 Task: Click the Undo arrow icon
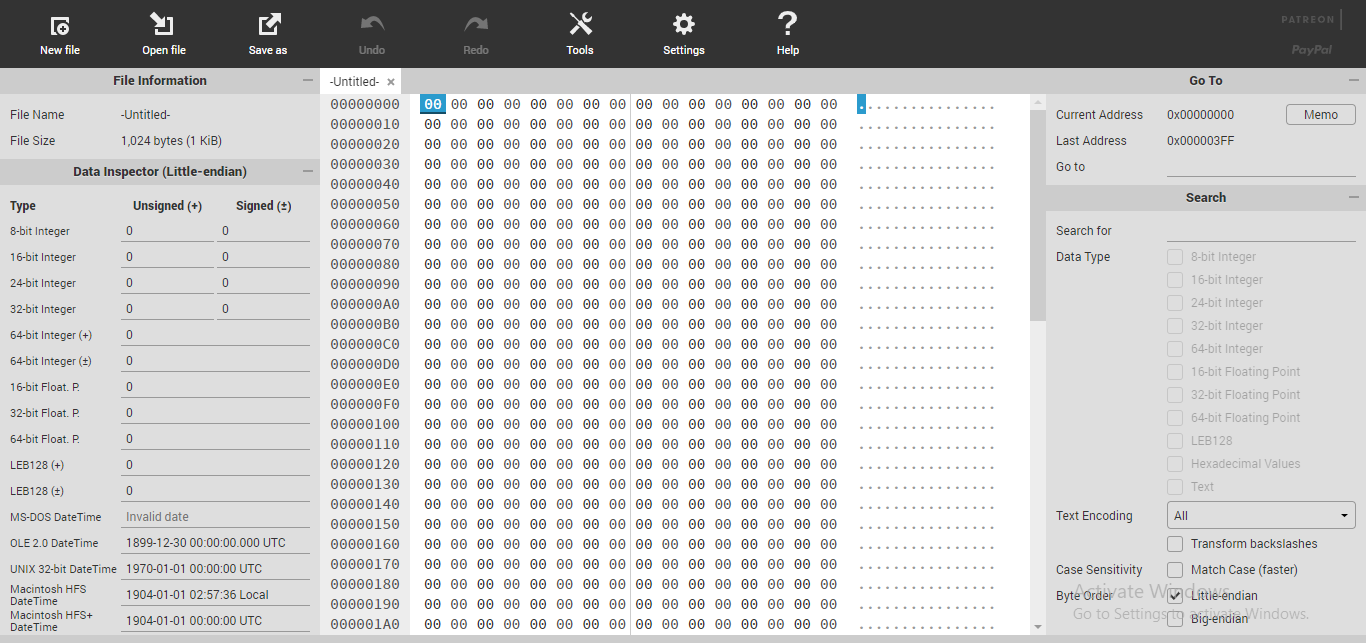[372, 24]
